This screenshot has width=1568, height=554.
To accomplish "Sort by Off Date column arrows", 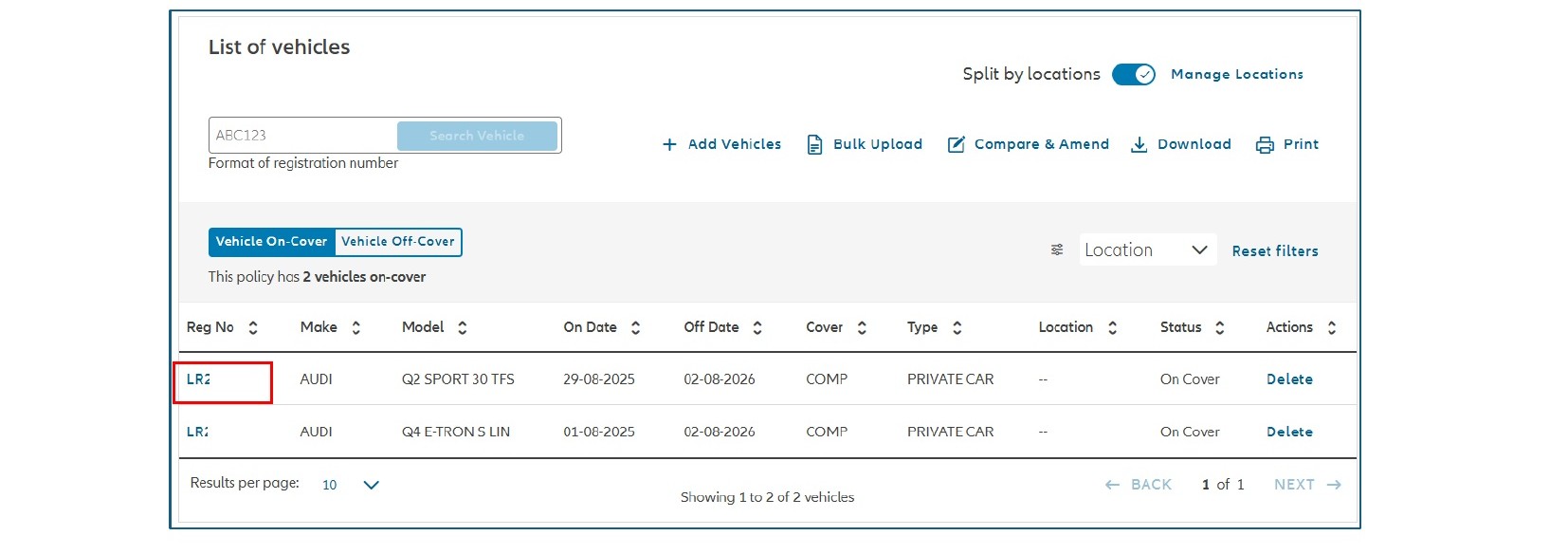I will click(757, 327).
